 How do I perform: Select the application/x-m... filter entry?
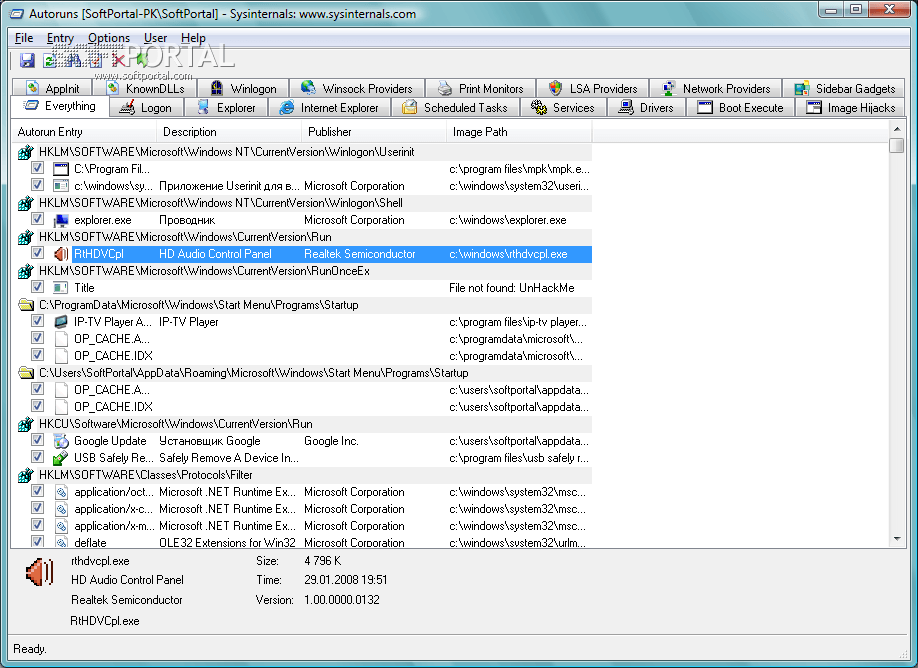[302, 526]
